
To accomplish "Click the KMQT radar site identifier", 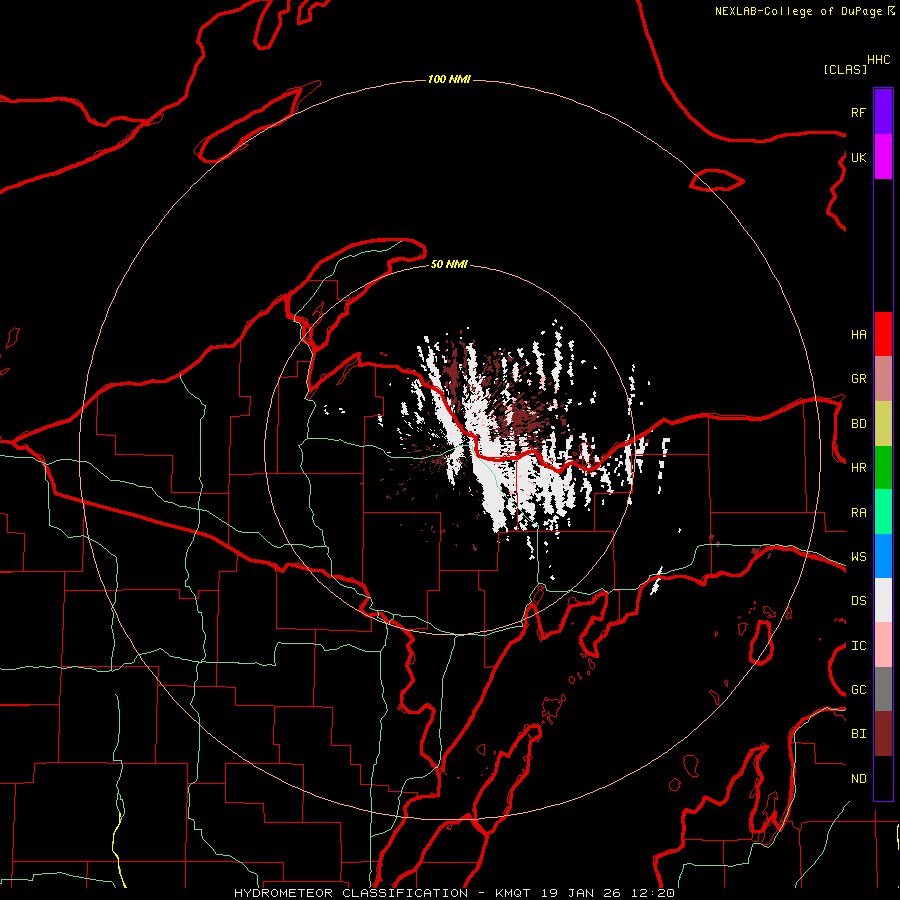I will (513, 893).
